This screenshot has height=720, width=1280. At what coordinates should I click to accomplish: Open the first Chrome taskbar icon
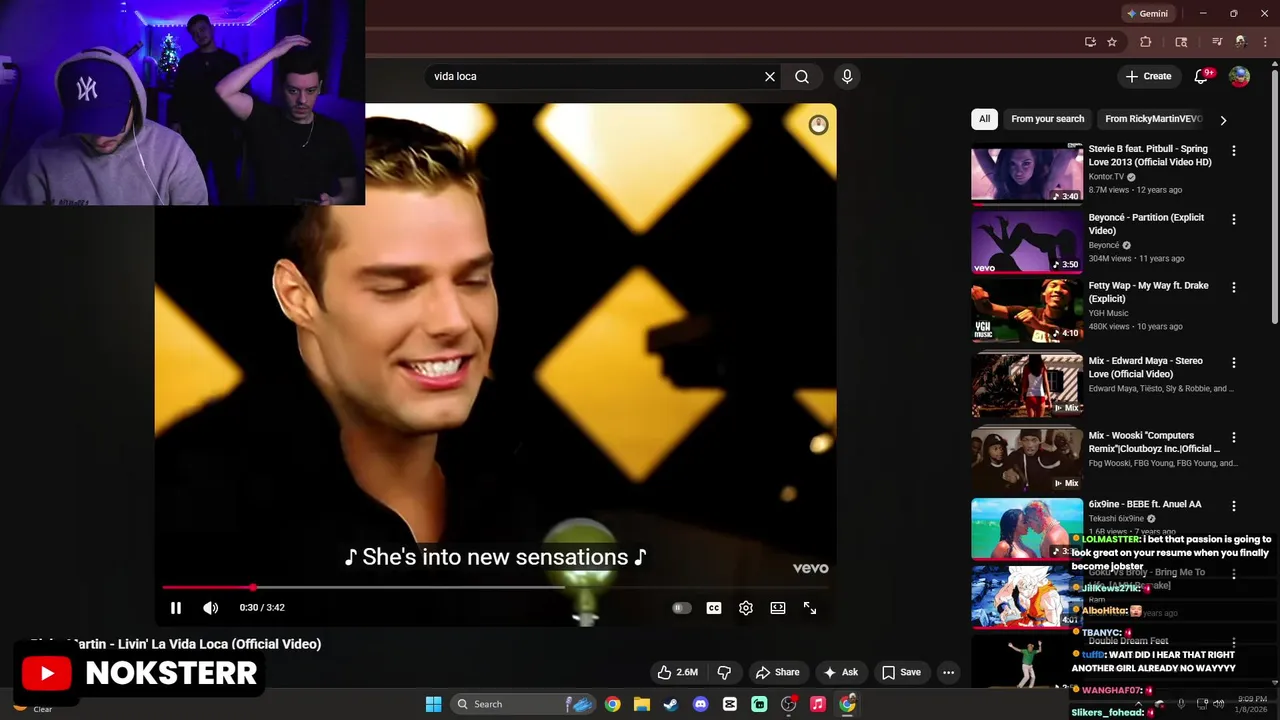(x=612, y=704)
